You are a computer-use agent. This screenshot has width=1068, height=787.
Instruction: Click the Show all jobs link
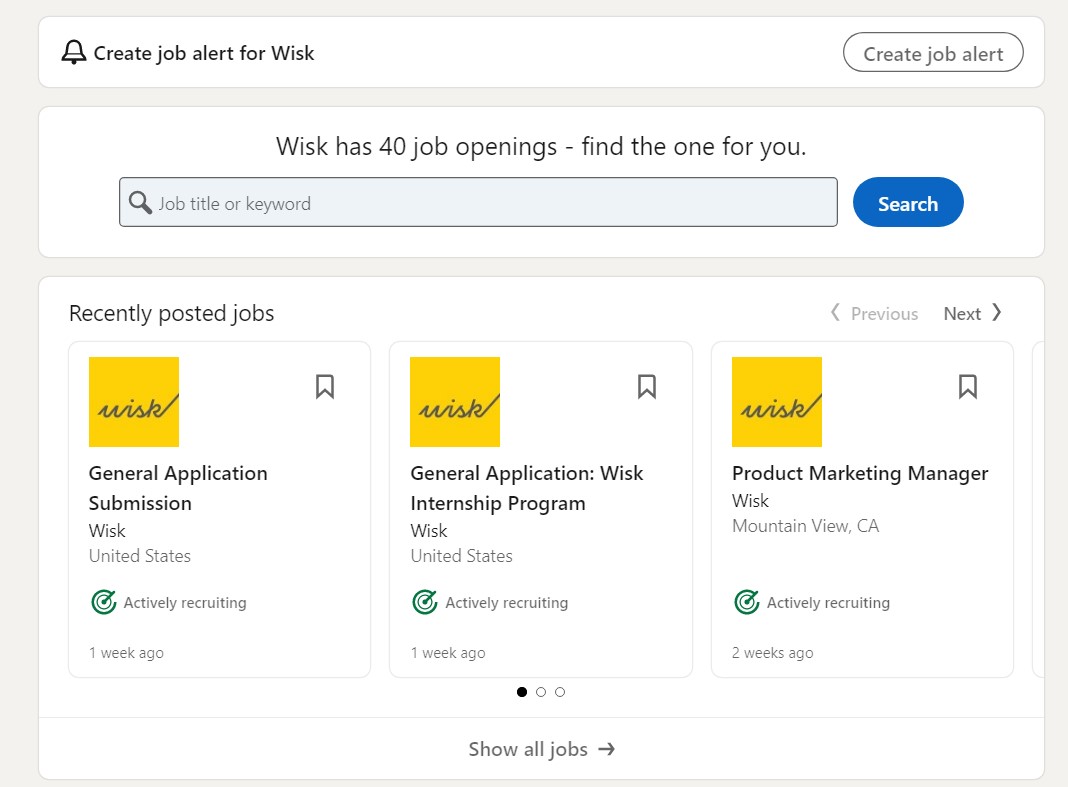(541, 749)
